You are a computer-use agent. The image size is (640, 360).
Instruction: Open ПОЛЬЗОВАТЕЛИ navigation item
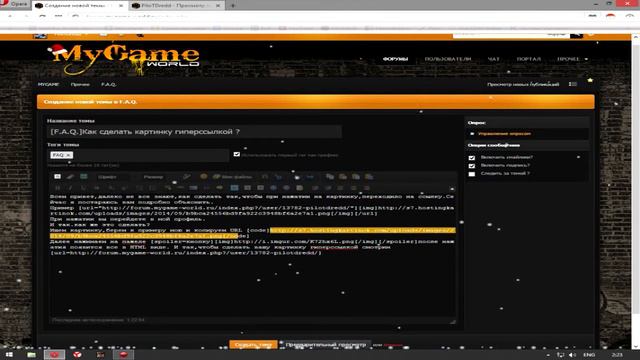448,59
